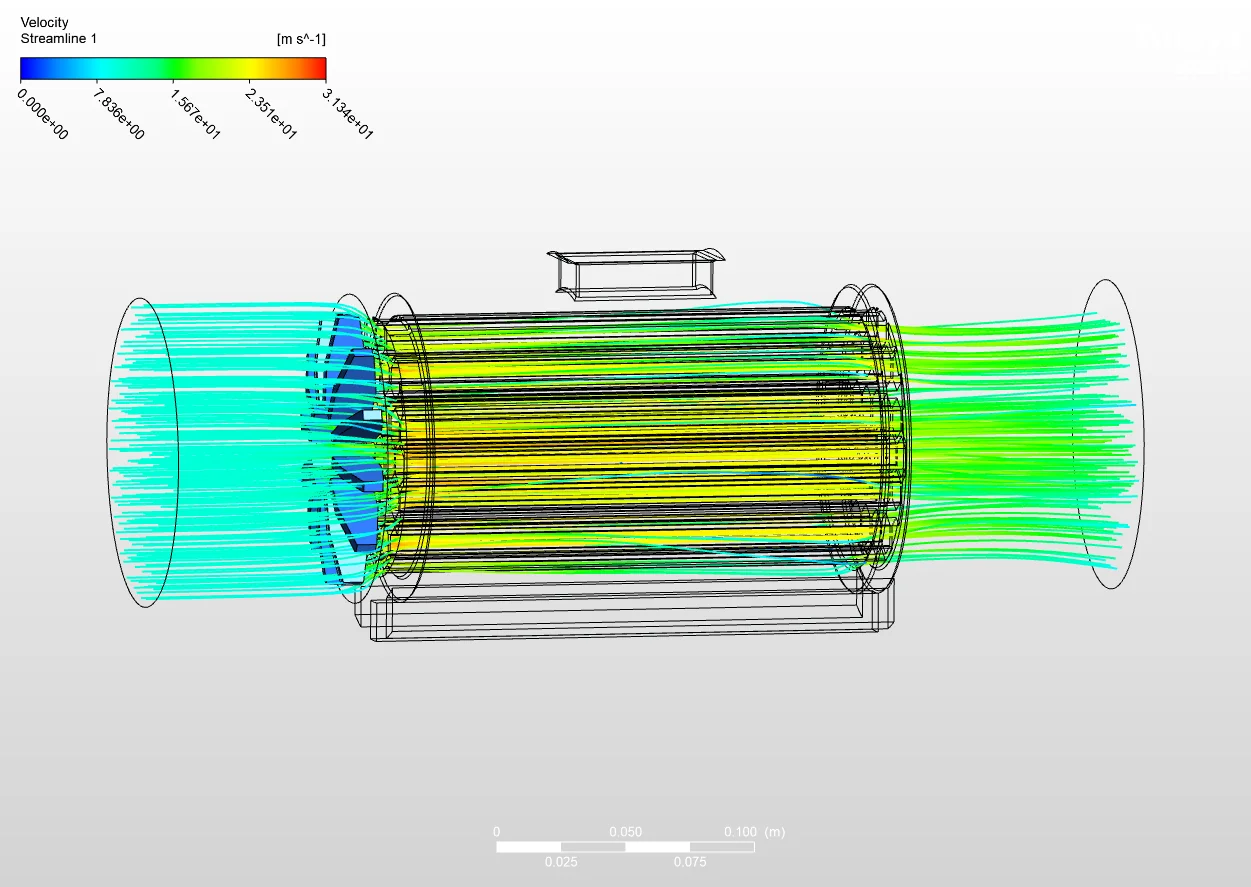Image resolution: width=1251 pixels, height=887 pixels.
Task: Click the '2.351e+01' legend value
Action: pos(273,113)
